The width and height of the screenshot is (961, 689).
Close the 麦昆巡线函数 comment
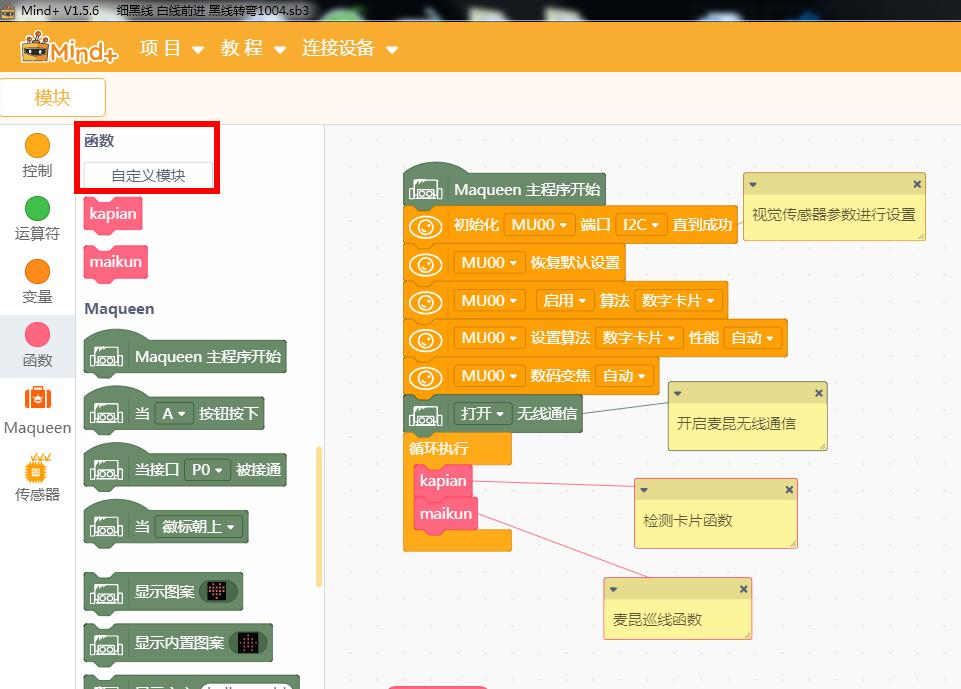(x=743, y=588)
